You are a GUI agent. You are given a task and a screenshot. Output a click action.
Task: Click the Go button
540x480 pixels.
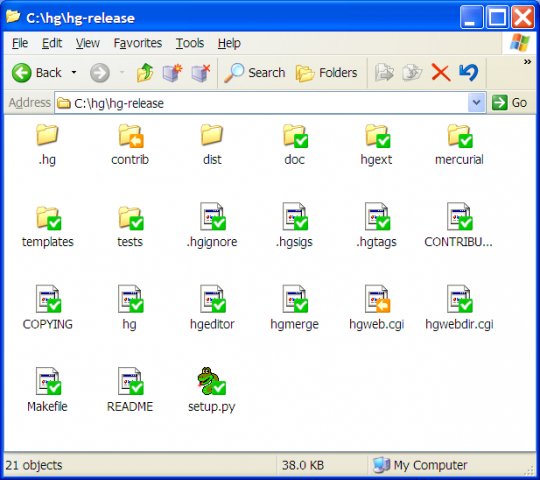509,103
